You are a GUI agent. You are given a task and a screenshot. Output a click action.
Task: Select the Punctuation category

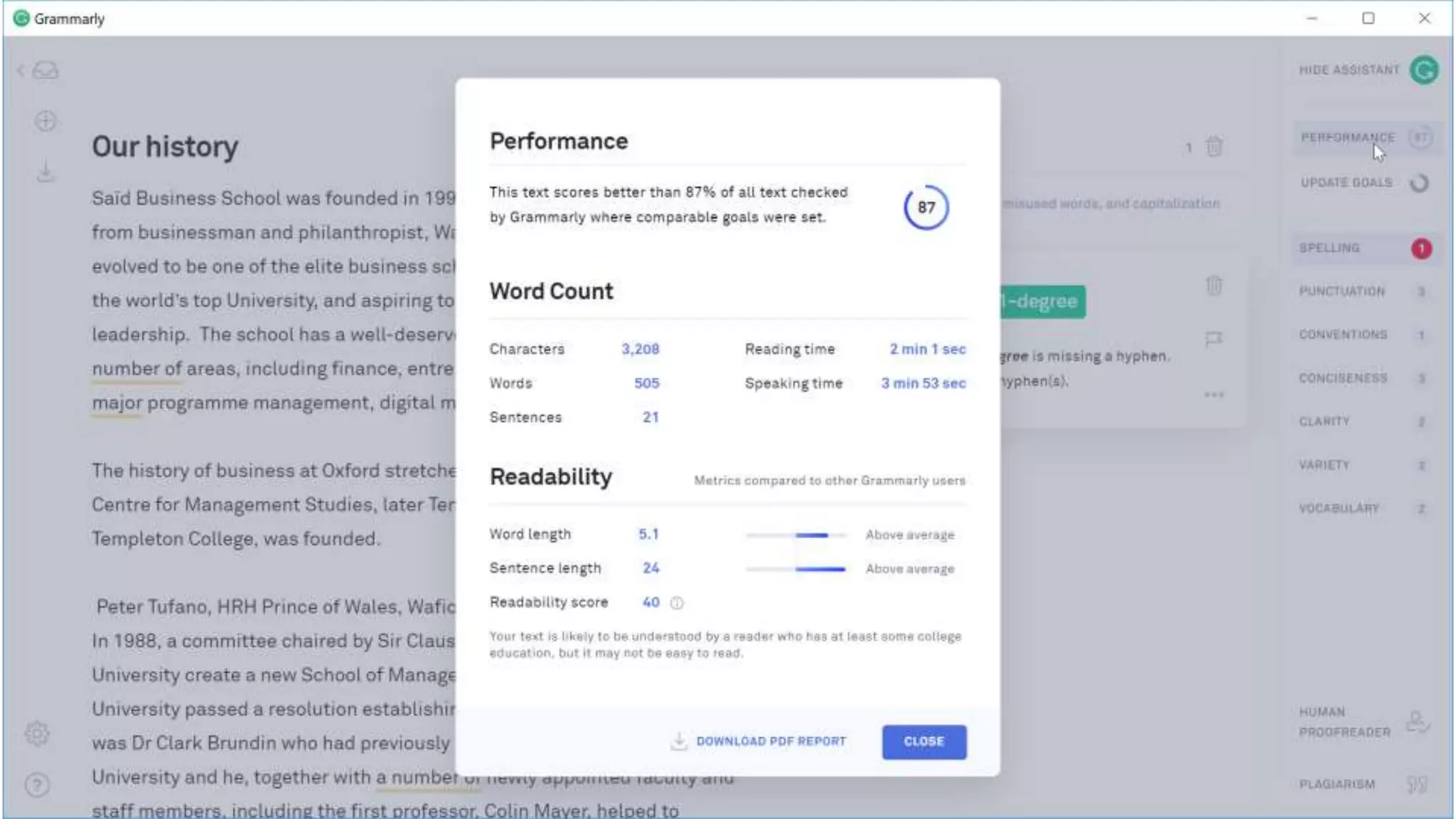tap(1342, 291)
